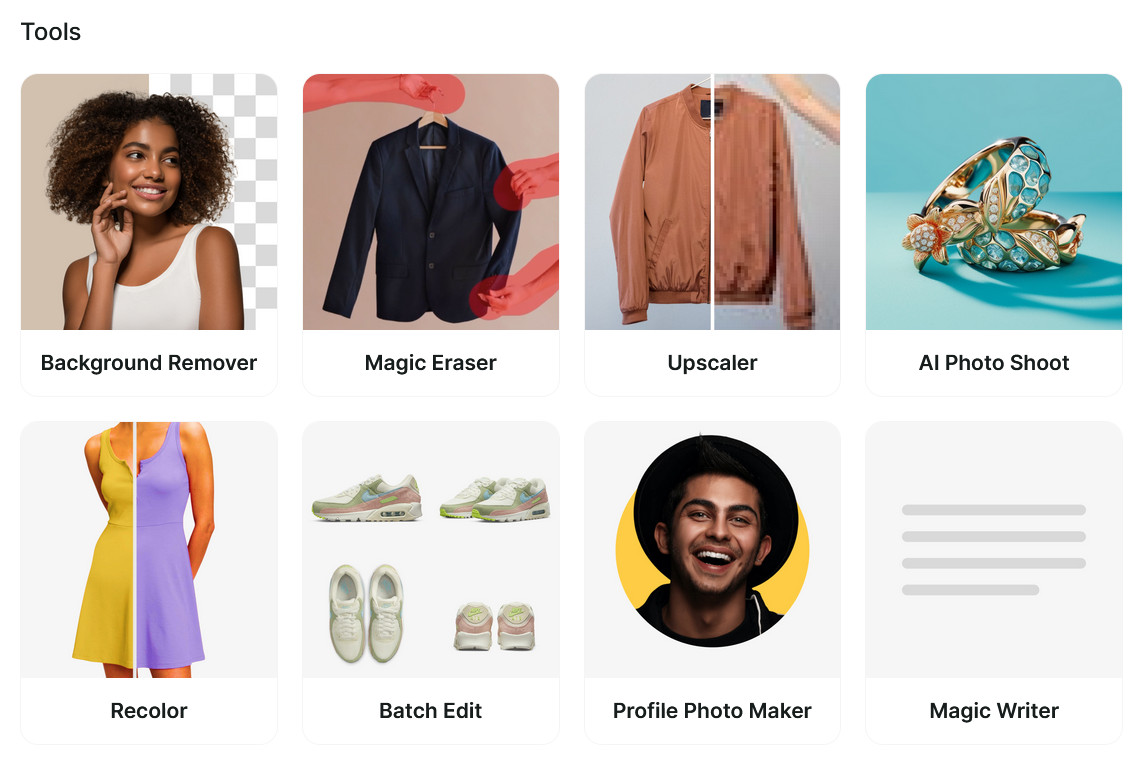Image resolution: width=1130 pixels, height=765 pixels.
Task: Click the Magic Writer label
Action: coord(994,710)
